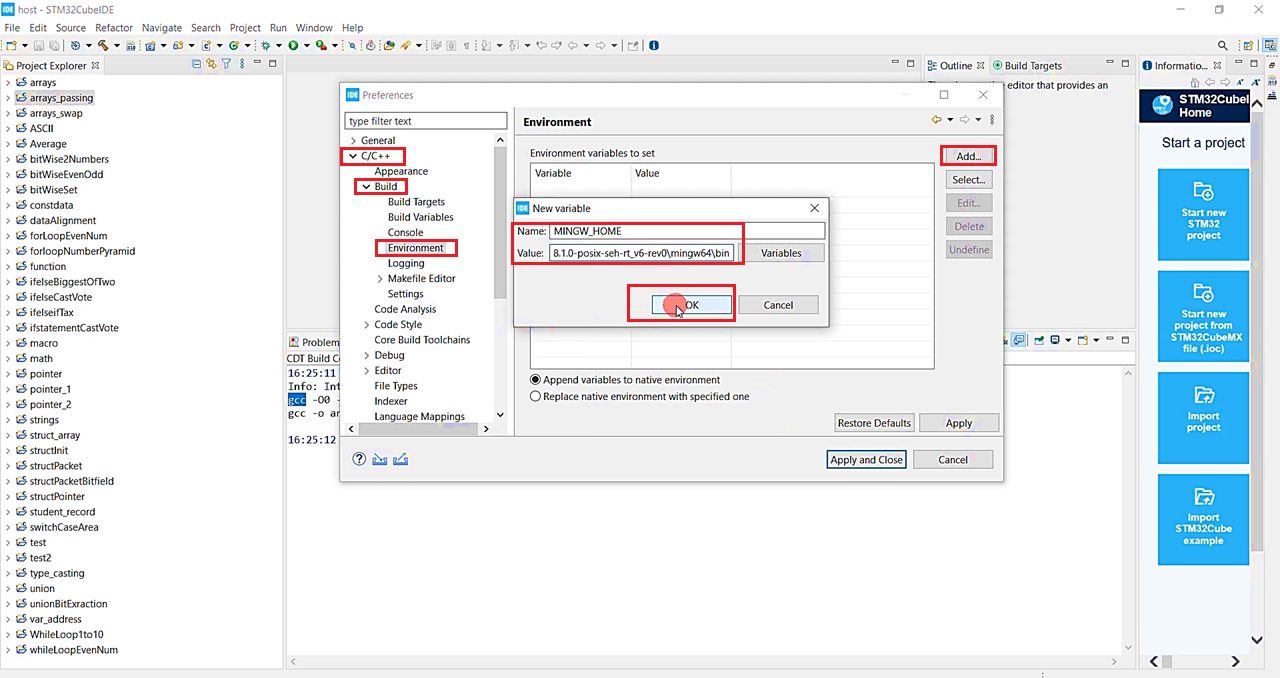Click the Home icon in the Information Center toolbar

(1195, 82)
